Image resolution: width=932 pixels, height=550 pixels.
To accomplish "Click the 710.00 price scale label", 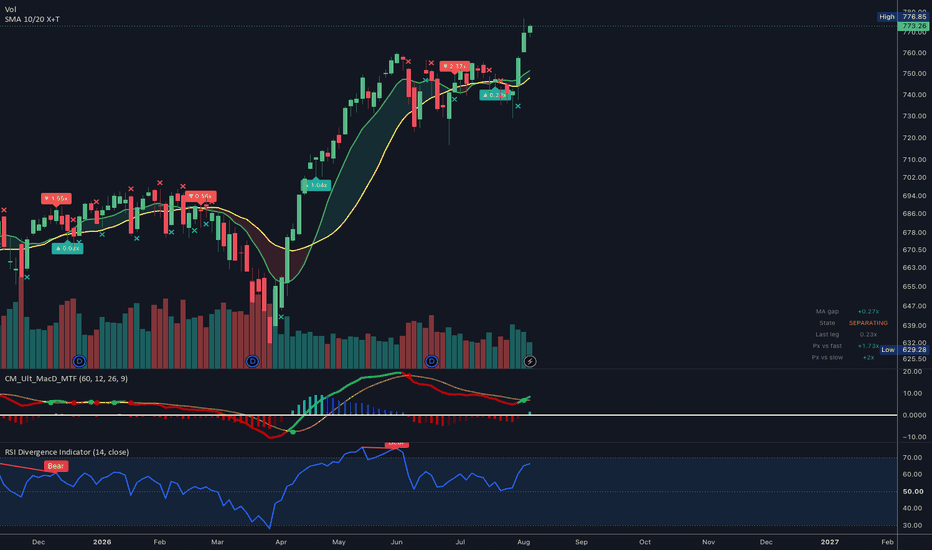I will pyautogui.click(x=914, y=159).
